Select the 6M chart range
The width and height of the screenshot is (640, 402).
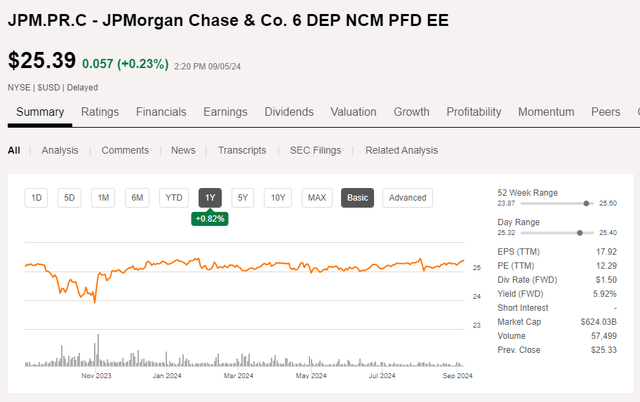pos(138,197)
